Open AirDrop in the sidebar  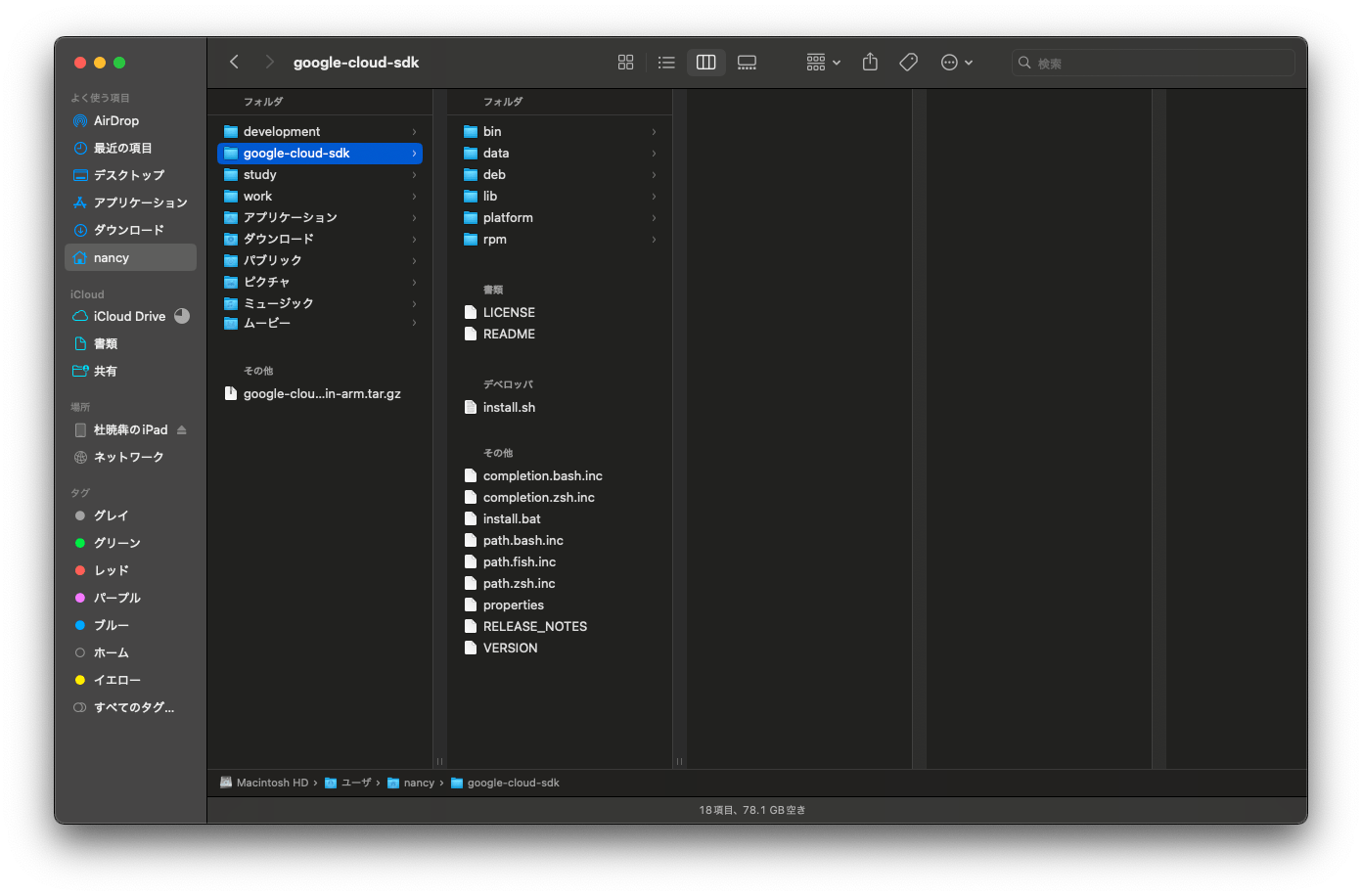pos(130,121)
